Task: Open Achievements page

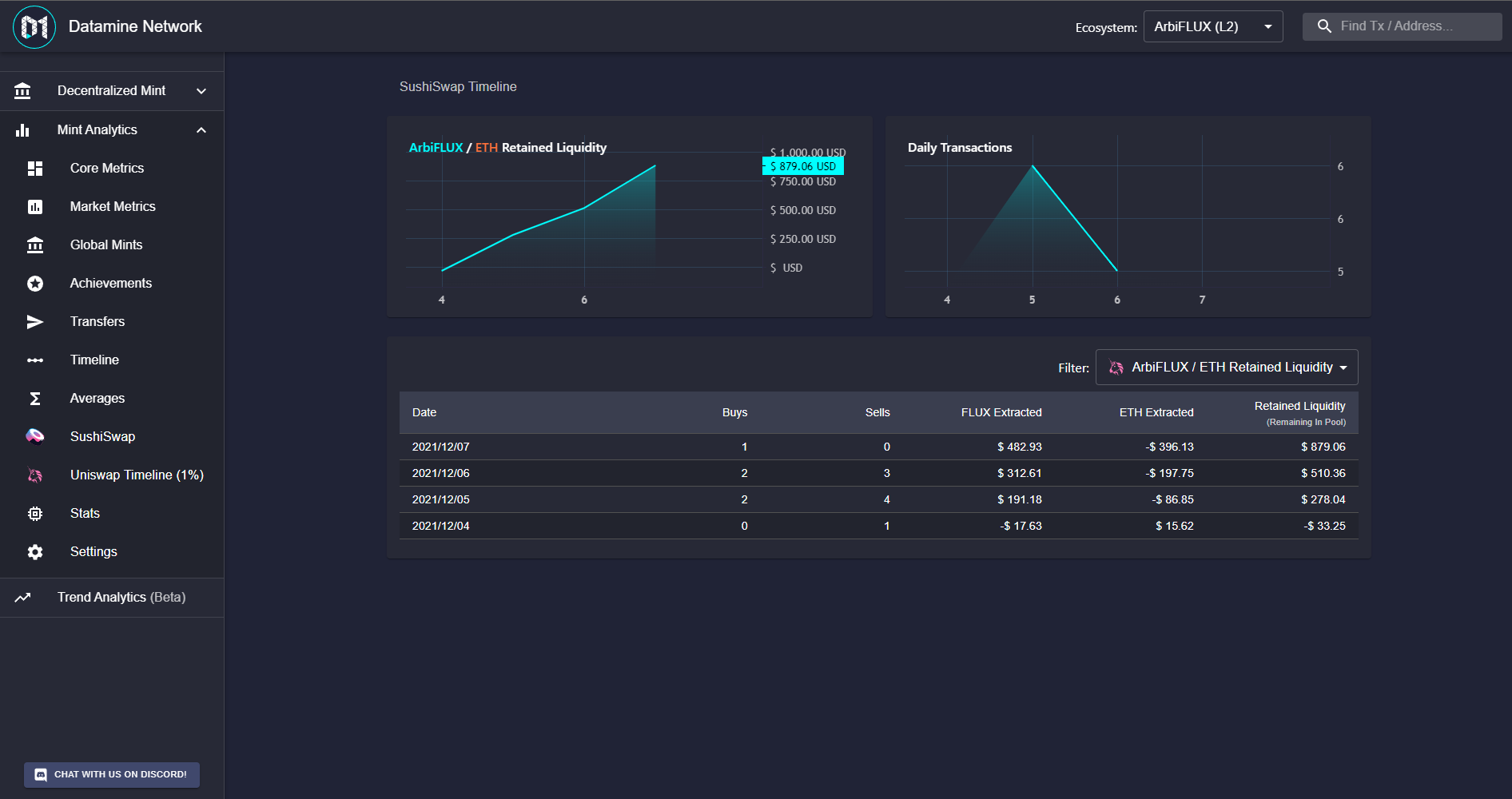Action: 112,284
